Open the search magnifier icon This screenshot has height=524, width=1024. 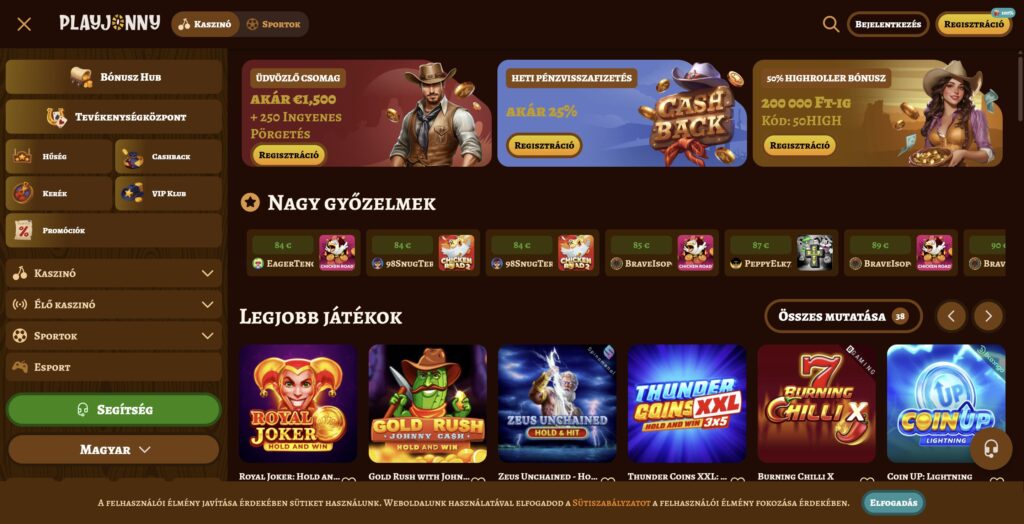click(831, 24)
